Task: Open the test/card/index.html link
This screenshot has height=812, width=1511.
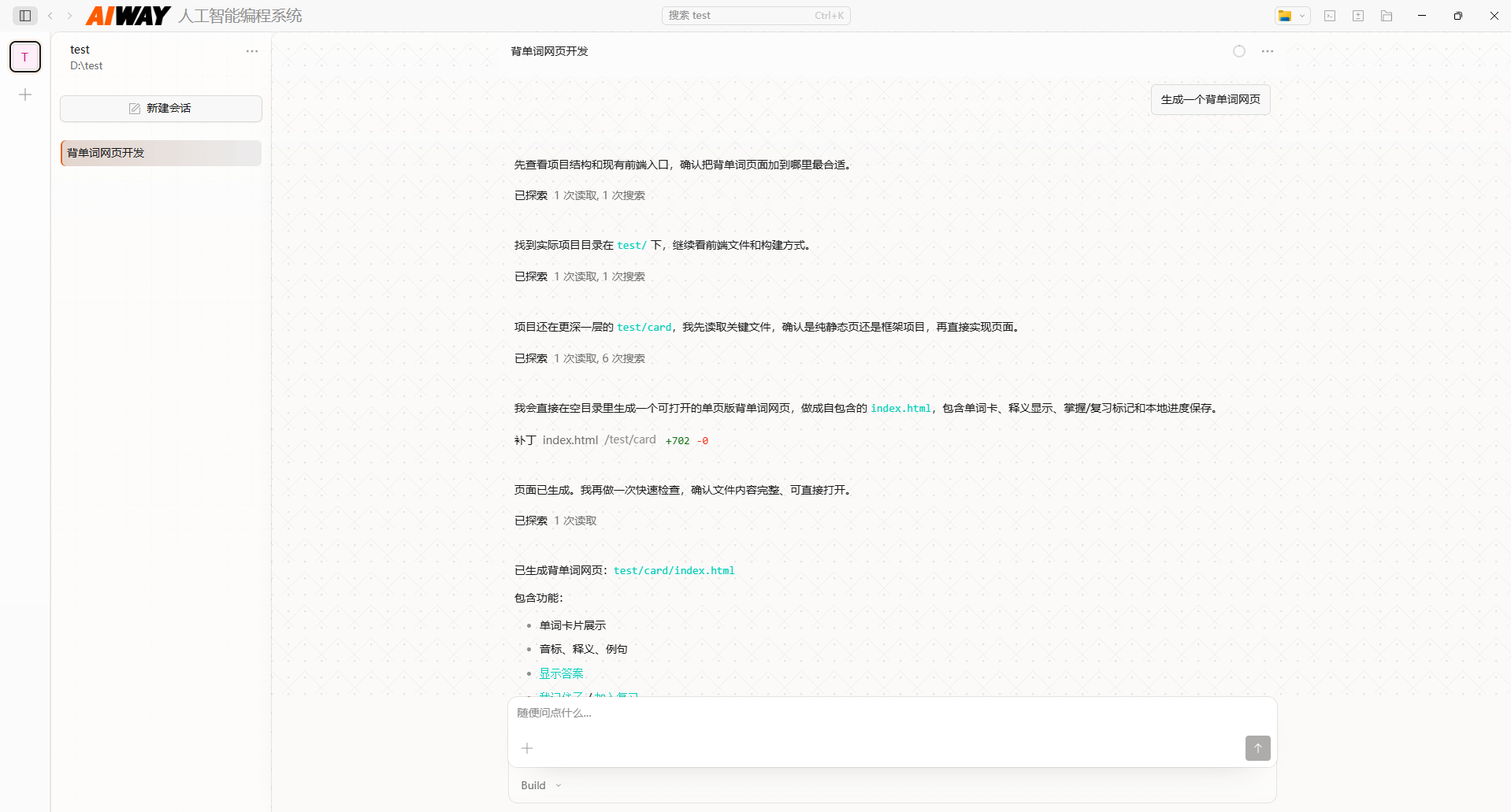Action: coord(674,571)
